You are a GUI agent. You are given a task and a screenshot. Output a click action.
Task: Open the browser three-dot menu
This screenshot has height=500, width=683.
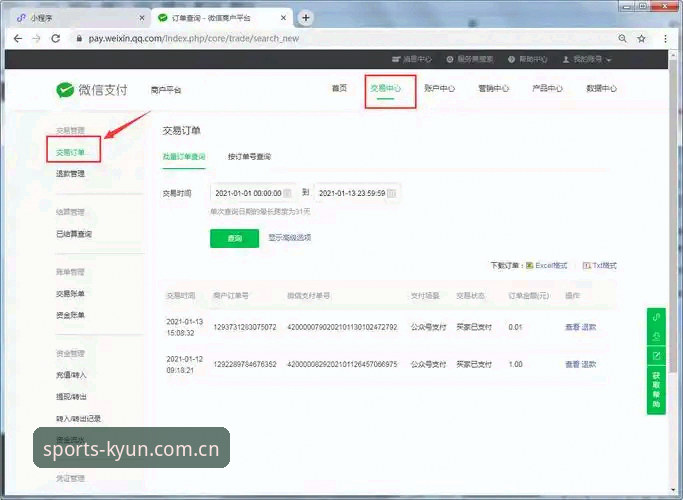665,38
